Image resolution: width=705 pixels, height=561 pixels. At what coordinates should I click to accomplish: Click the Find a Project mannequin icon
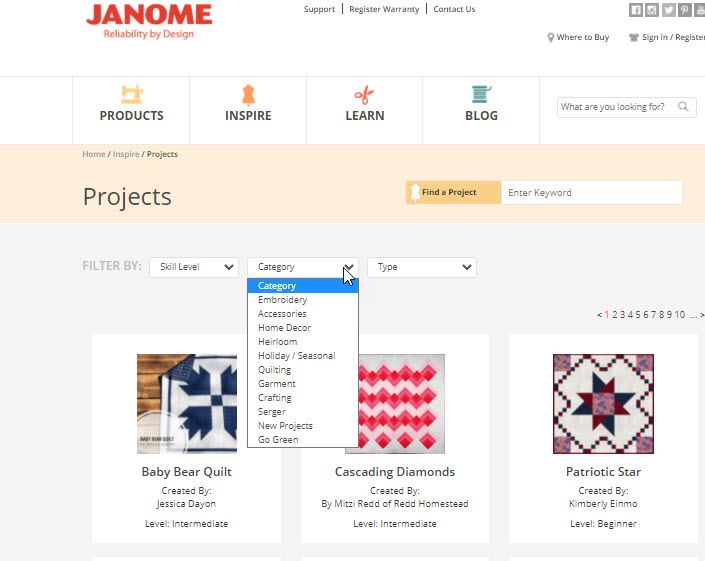[x=415, y=192]
